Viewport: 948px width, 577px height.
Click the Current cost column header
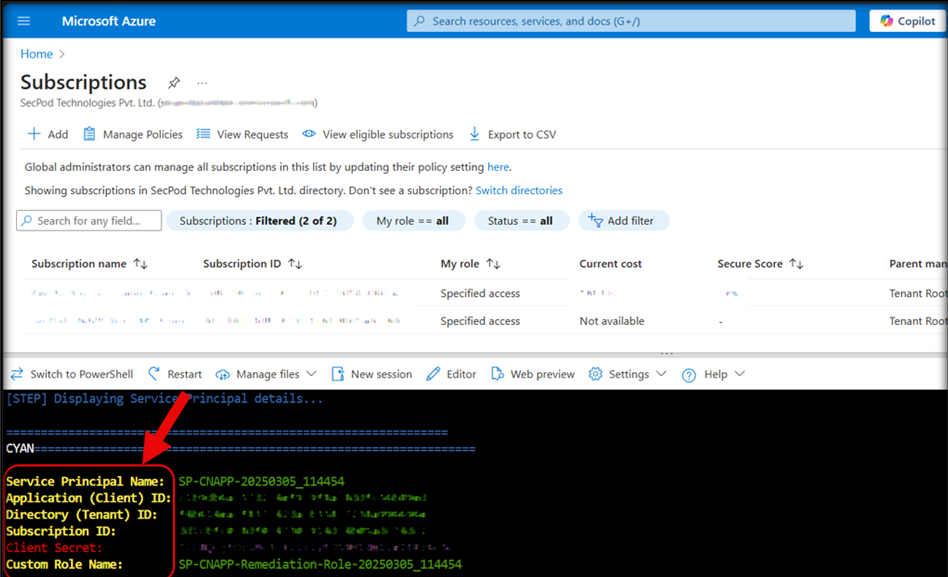[x=611, y=264]
